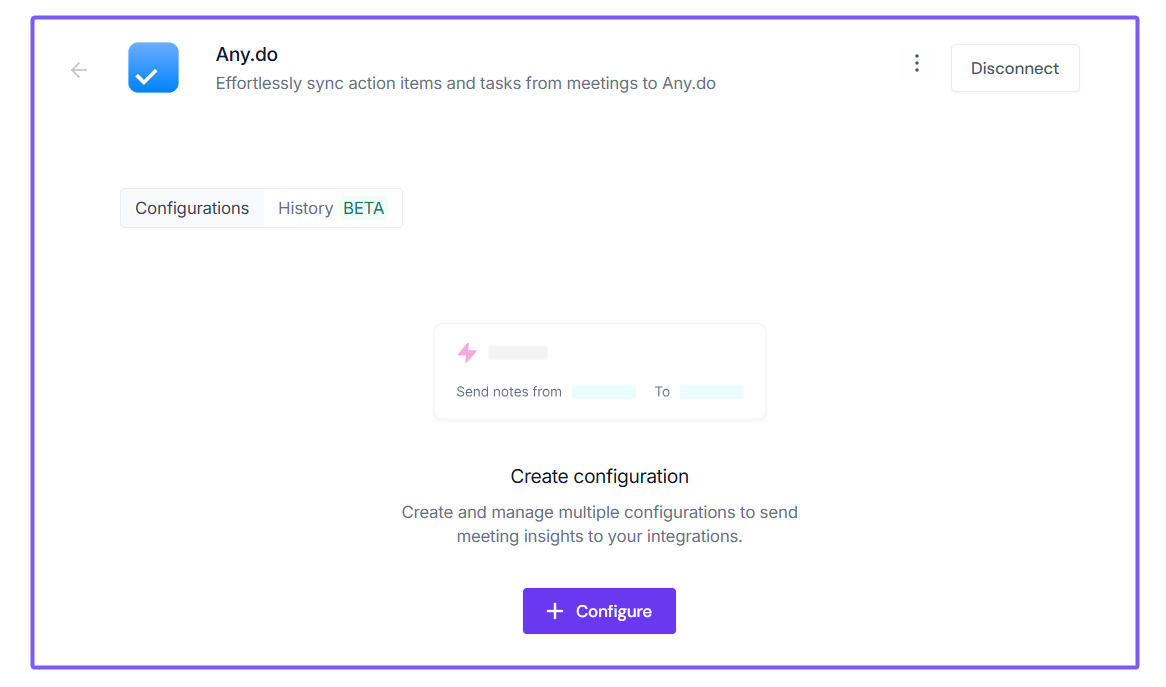Click the placeholder box after "Send notes from"
This screenshot has height=687, width=1166.
(604, 392)
